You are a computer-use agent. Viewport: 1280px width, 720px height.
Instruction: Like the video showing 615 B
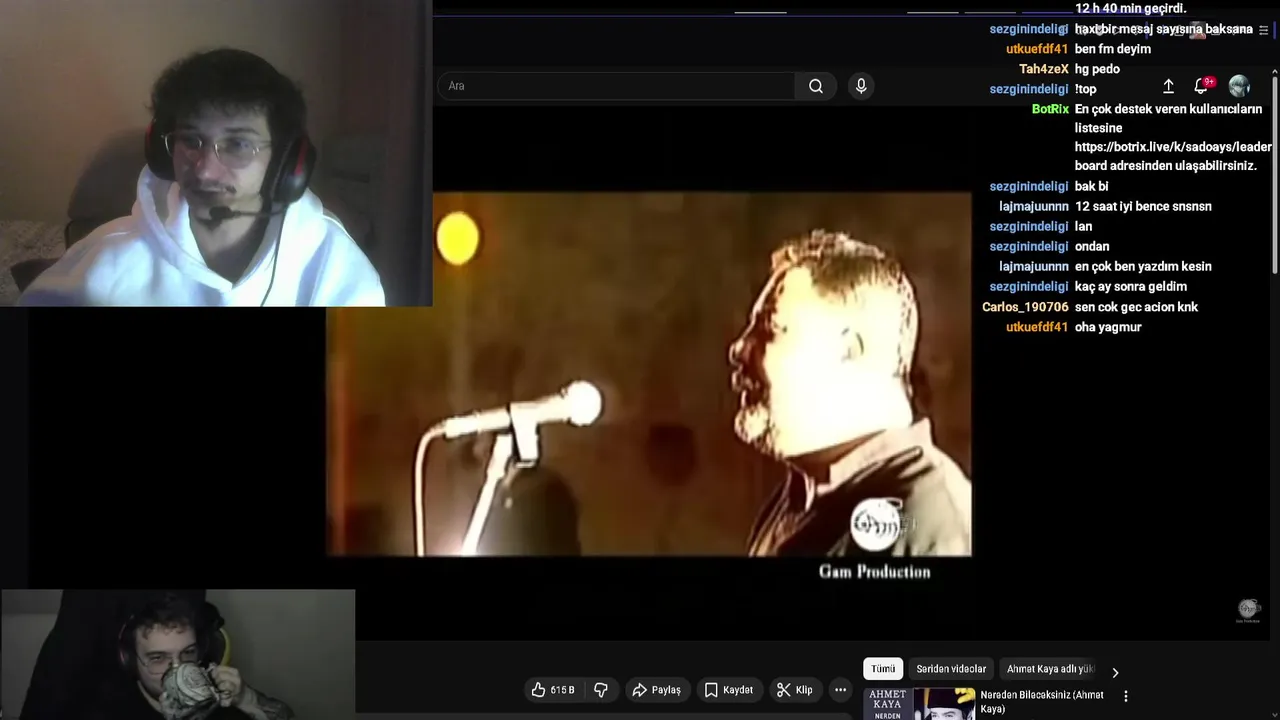click(x=553, y=690)
